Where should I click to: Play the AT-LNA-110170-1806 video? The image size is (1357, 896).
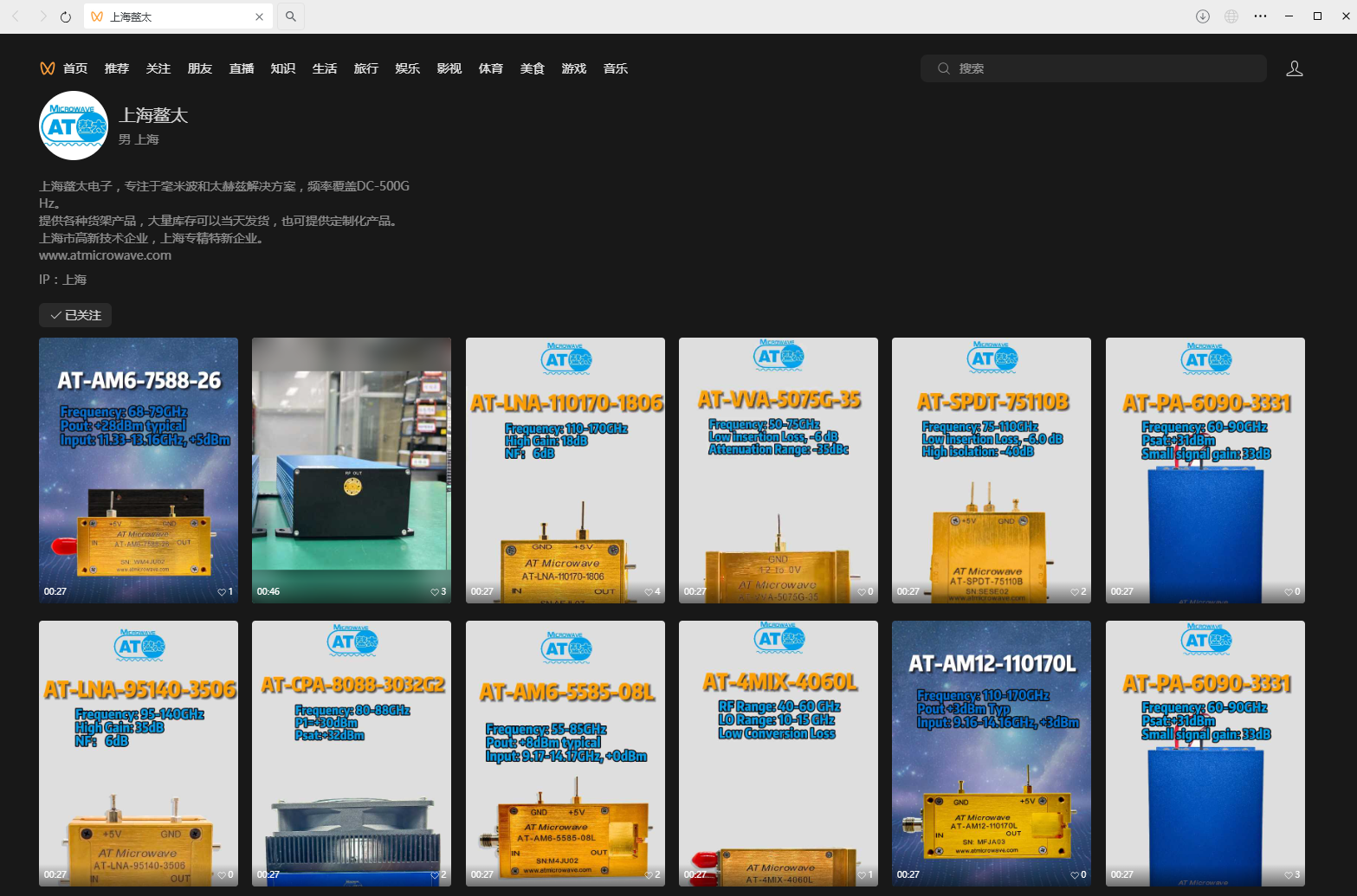tap(565, 470)
